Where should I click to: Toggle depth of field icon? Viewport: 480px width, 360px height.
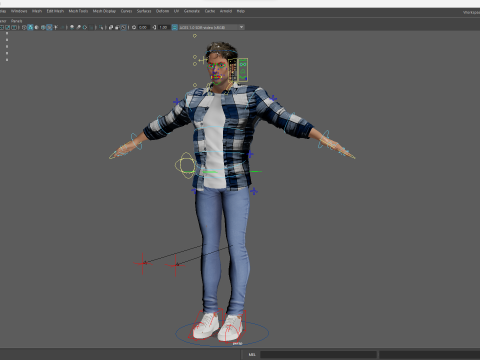pos(91,27)
